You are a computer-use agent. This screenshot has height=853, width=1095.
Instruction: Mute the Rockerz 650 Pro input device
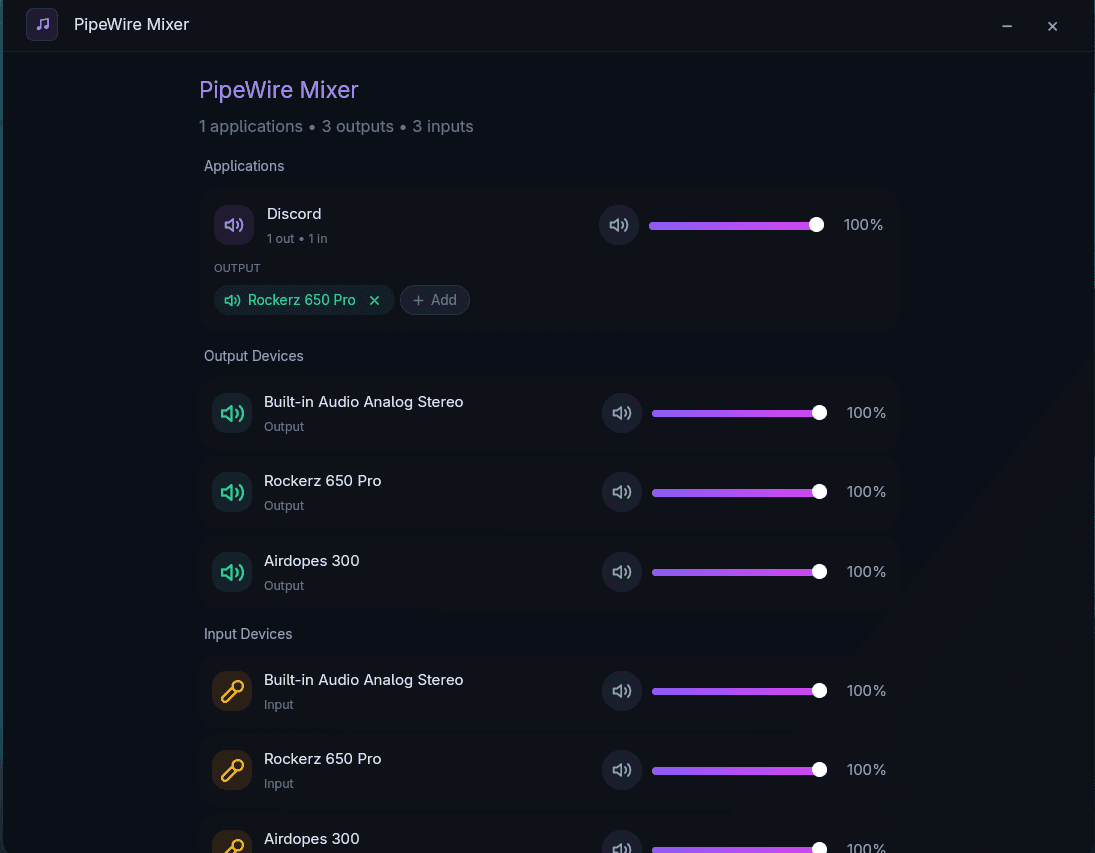[622, 770]
